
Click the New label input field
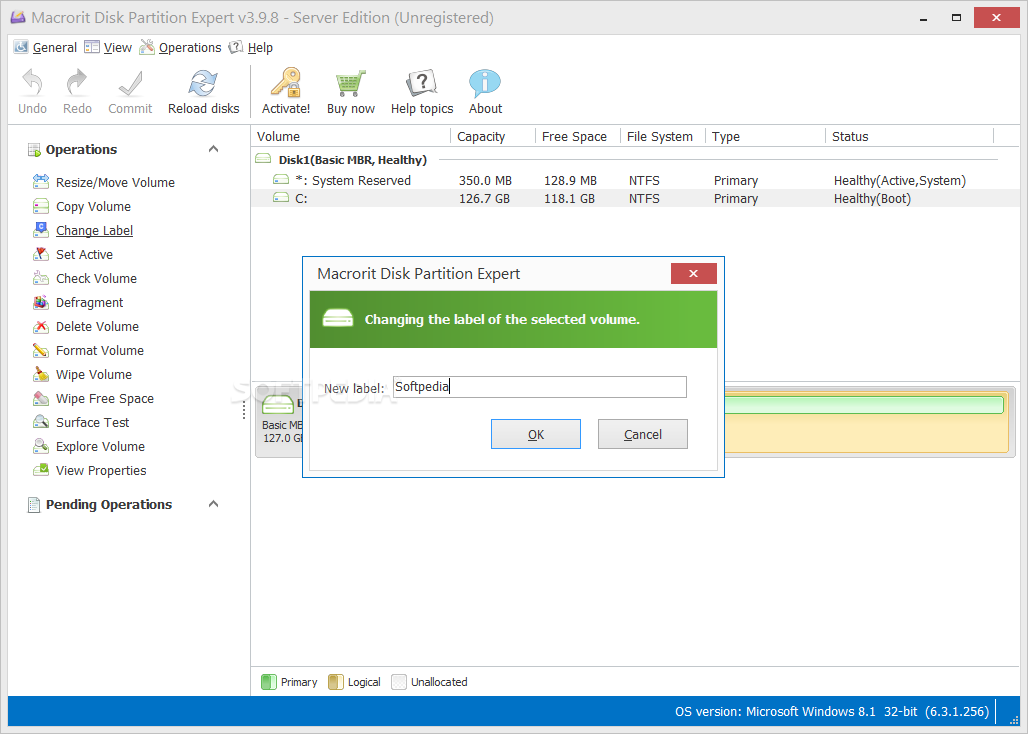(540, 387)
